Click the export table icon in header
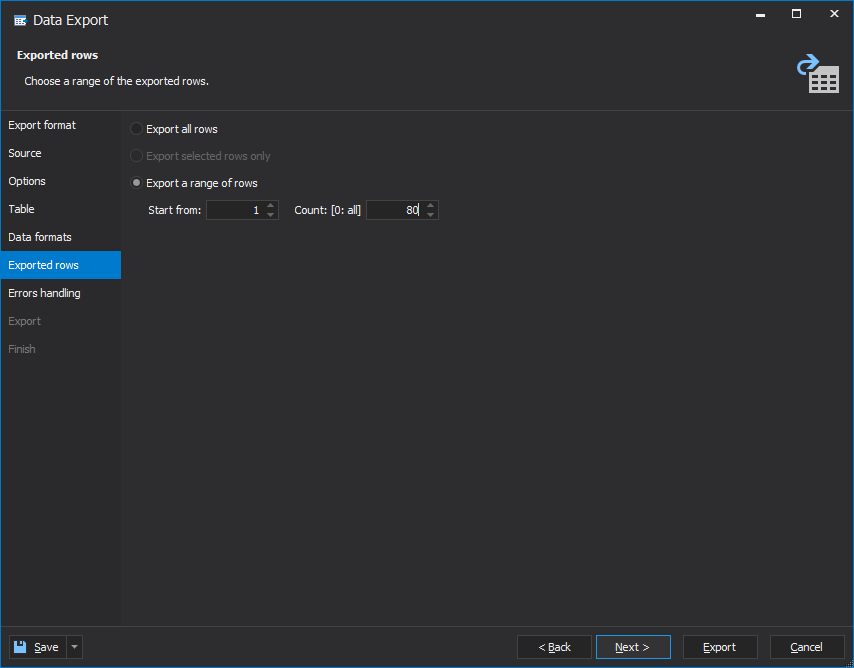This screenshot has width=854, height=668. tap(818, 74)
